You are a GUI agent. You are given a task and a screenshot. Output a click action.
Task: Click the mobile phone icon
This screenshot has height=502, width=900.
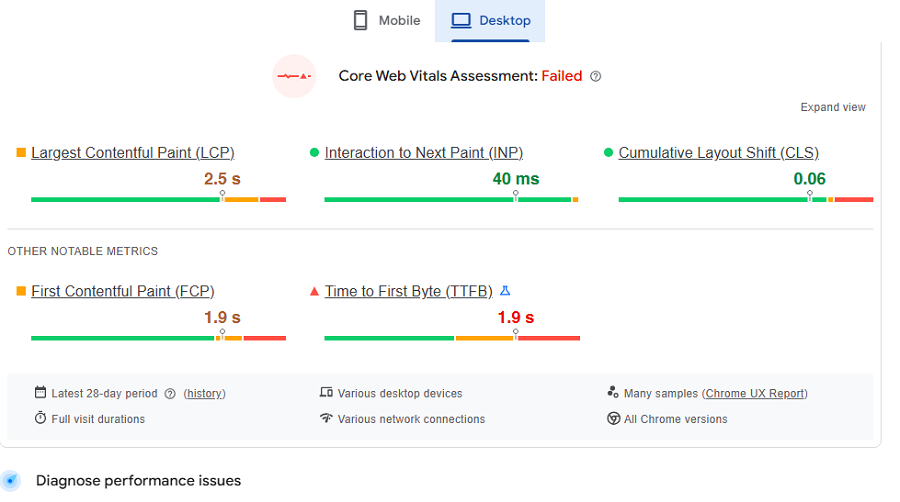pos(360,20)
